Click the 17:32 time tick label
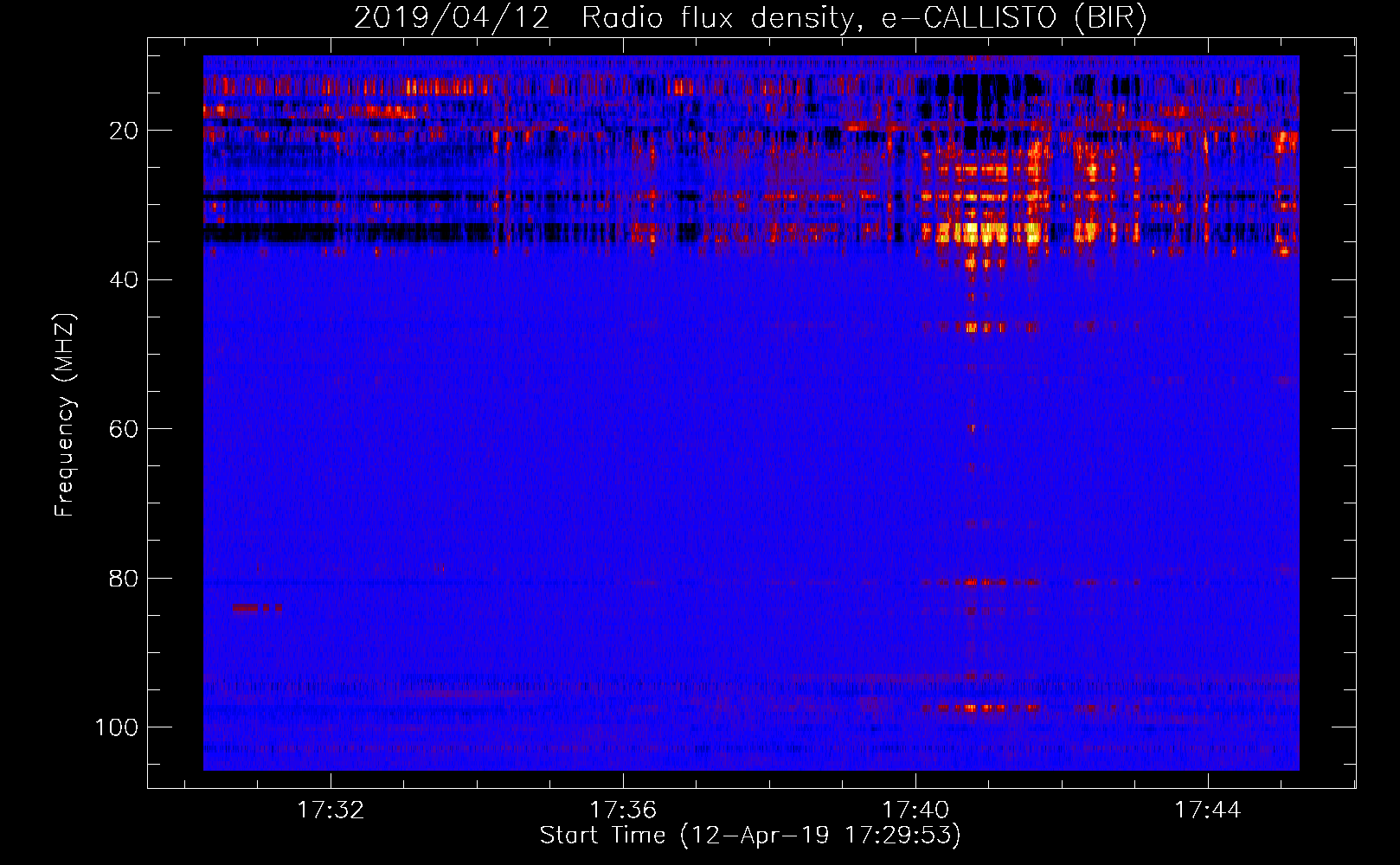The height and width of the screenshot is (865, 1400). pyautogui.click(x=331, y=811)
